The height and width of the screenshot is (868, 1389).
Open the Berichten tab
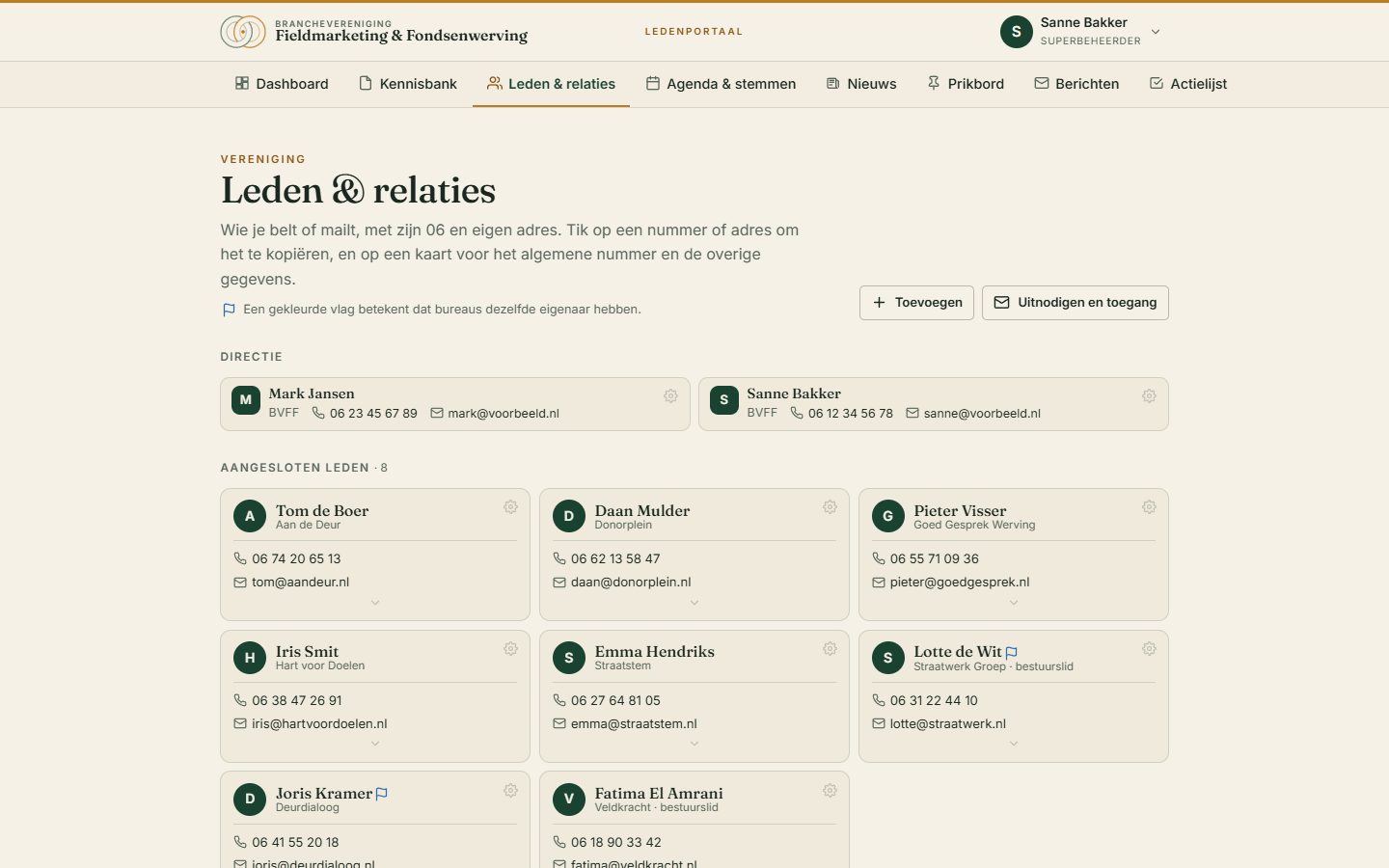tap(1076, 84)
